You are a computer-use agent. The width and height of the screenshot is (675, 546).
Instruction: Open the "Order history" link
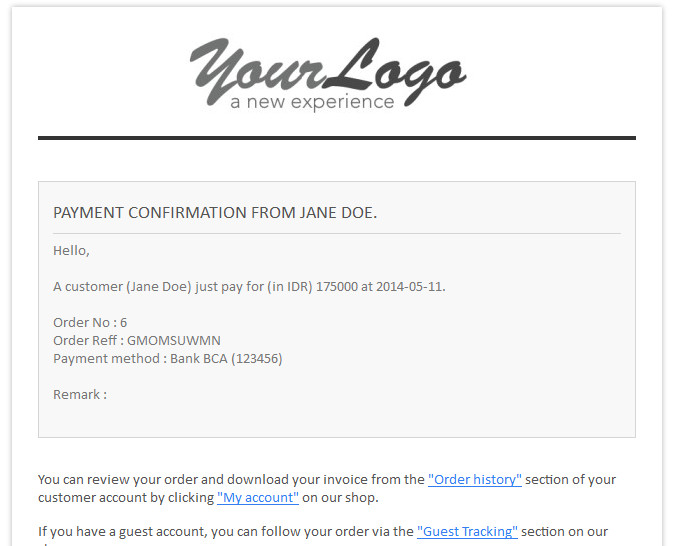(x=474, y=479)
